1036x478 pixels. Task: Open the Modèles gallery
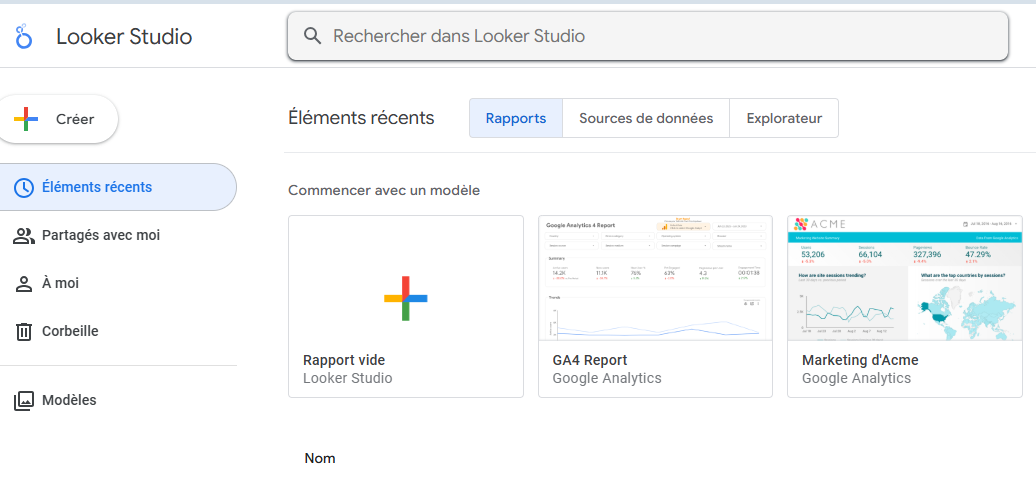pyautogui.click(x=118, y=401)
